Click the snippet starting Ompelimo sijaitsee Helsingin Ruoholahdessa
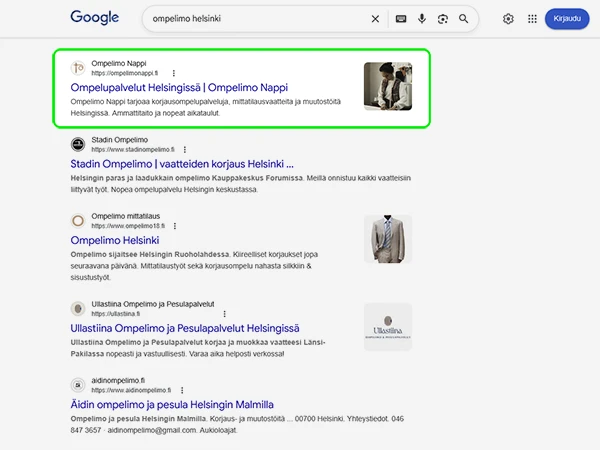The height and width of the screenshot is (450, 600). [194, 266]
